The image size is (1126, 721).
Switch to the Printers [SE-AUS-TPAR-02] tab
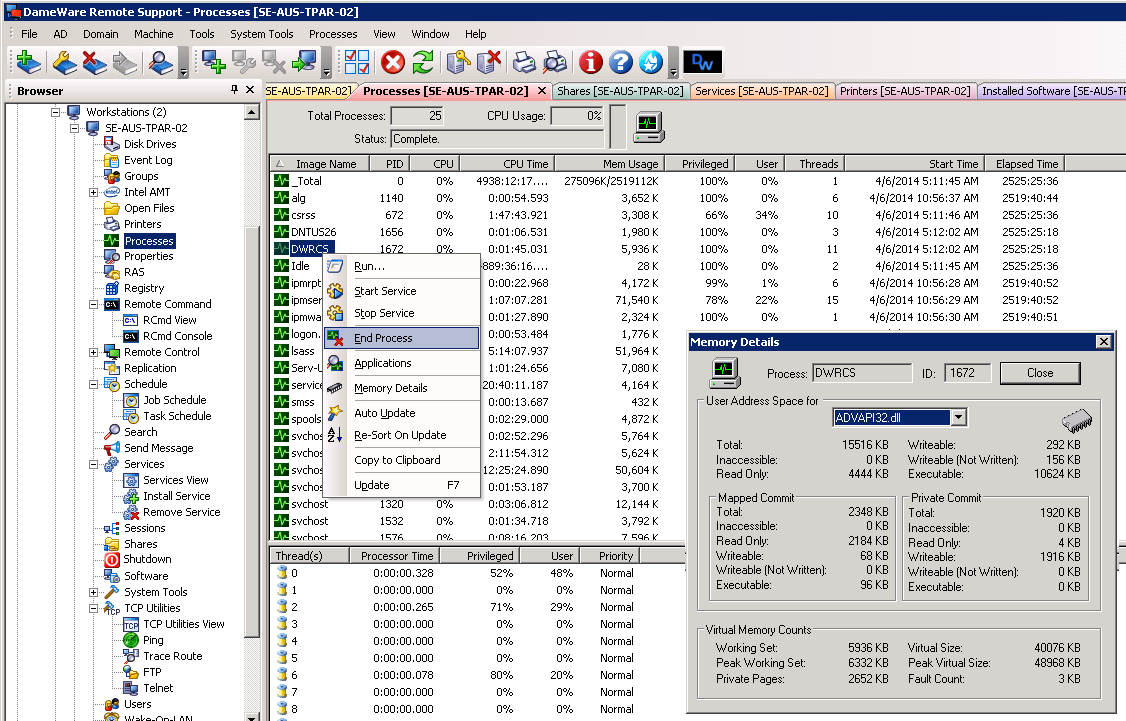tap(905, 91)
